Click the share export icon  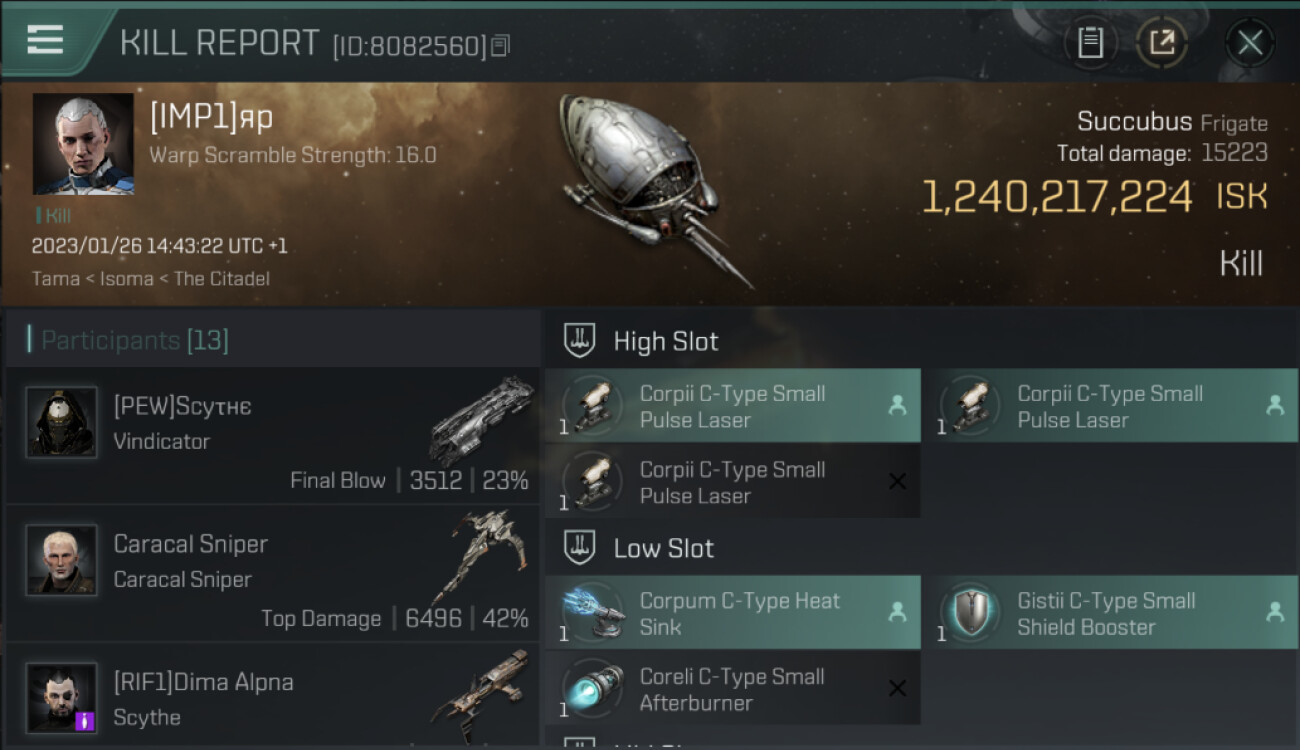[x=1161, y=43]
